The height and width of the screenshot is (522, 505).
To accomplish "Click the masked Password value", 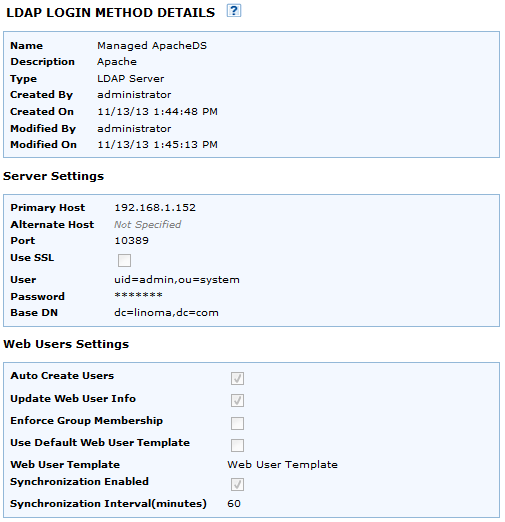I will [x=138, y=295].
